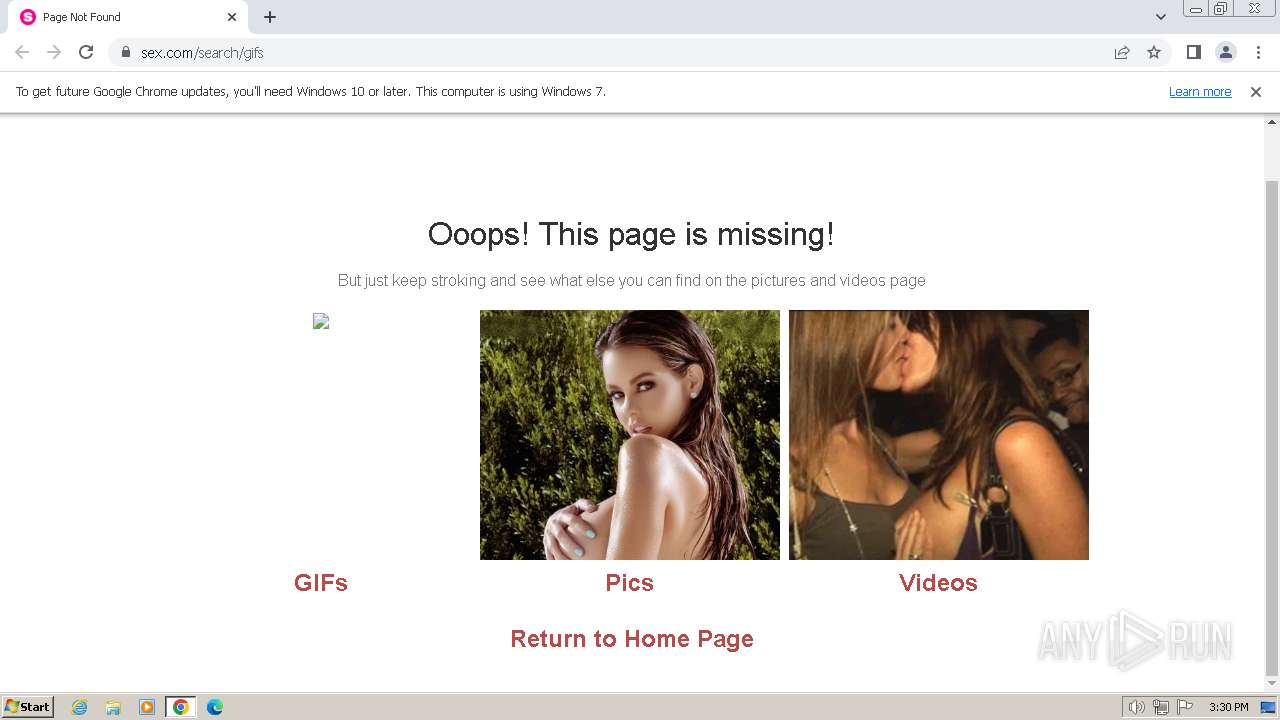The width and height of the screenshot is (1280, 720).
Task: Switch to Chrome taskbar icon
Action: [x=181, y=707]
